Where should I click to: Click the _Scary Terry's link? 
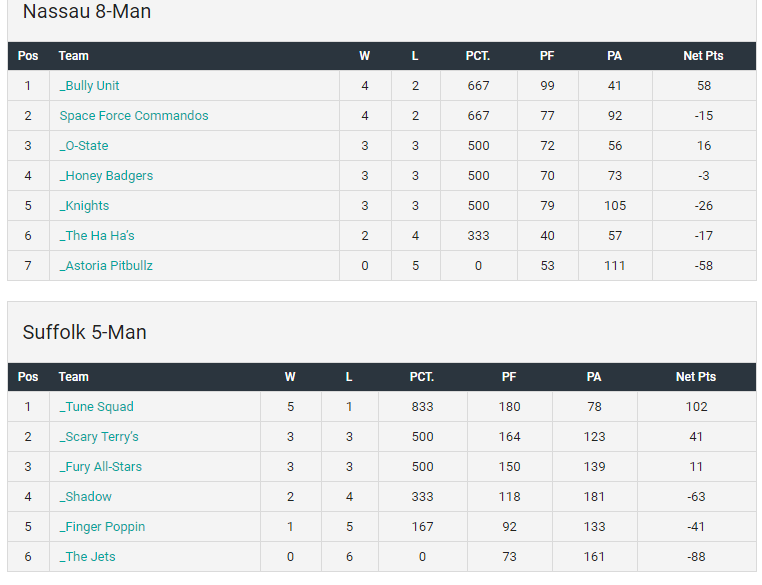pos(99,437)
